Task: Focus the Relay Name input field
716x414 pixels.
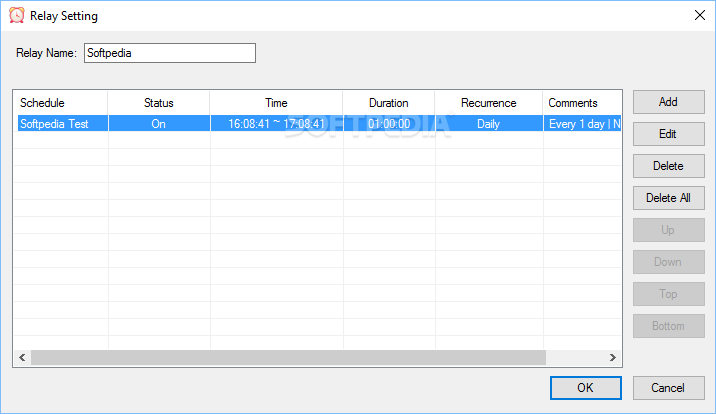Action: tap(170, 53)
